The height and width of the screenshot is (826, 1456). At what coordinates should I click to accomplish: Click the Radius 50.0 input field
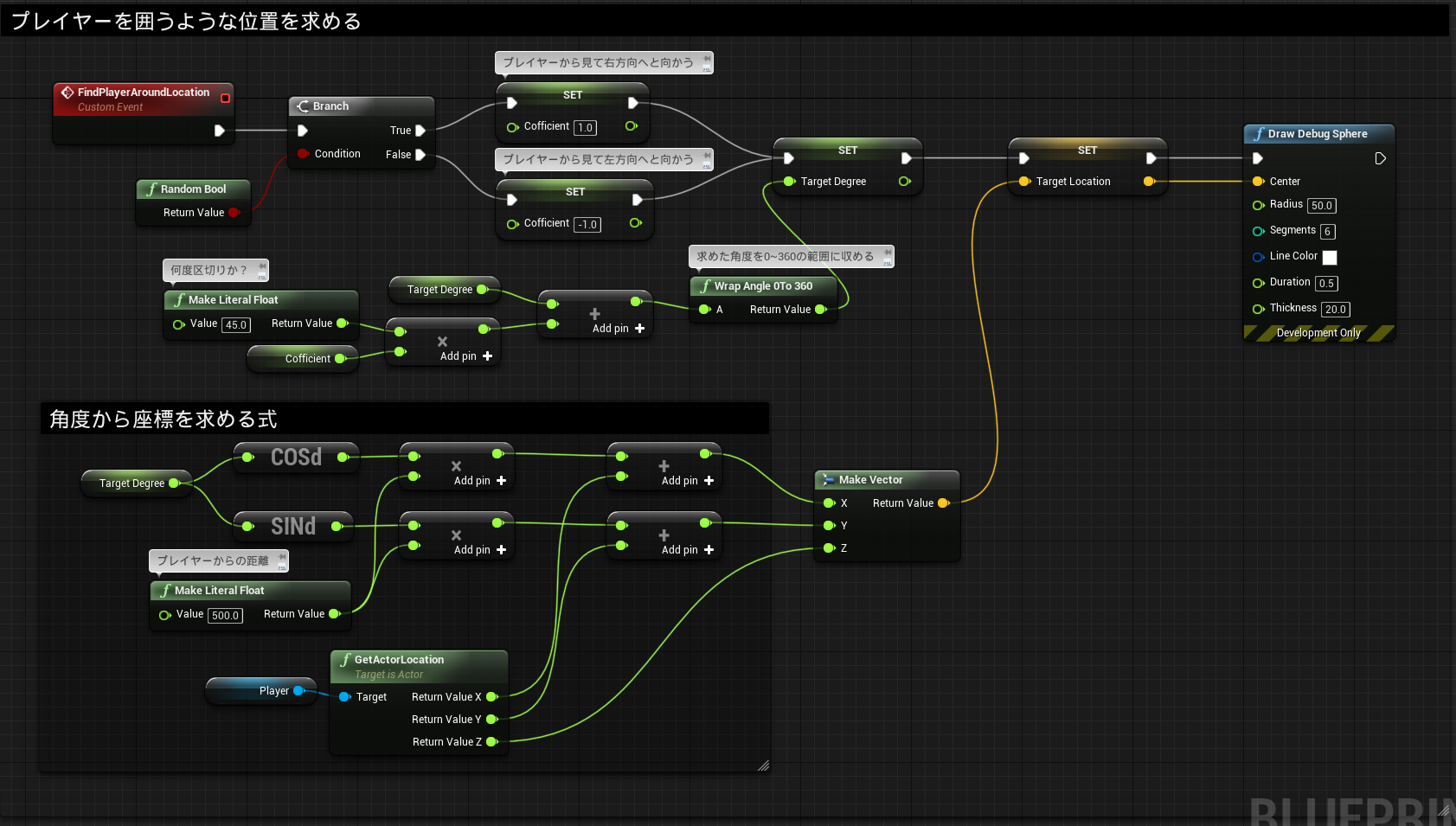[x=1321, y=205]
